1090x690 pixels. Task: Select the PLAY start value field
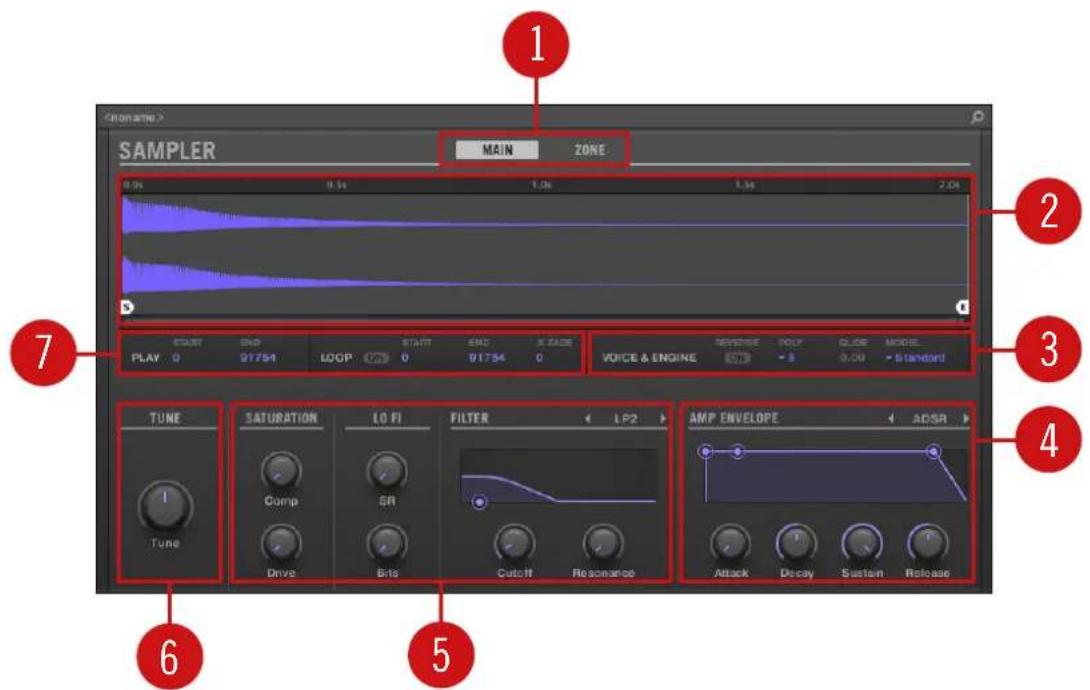pyautogui.click(x=177, y=358)
